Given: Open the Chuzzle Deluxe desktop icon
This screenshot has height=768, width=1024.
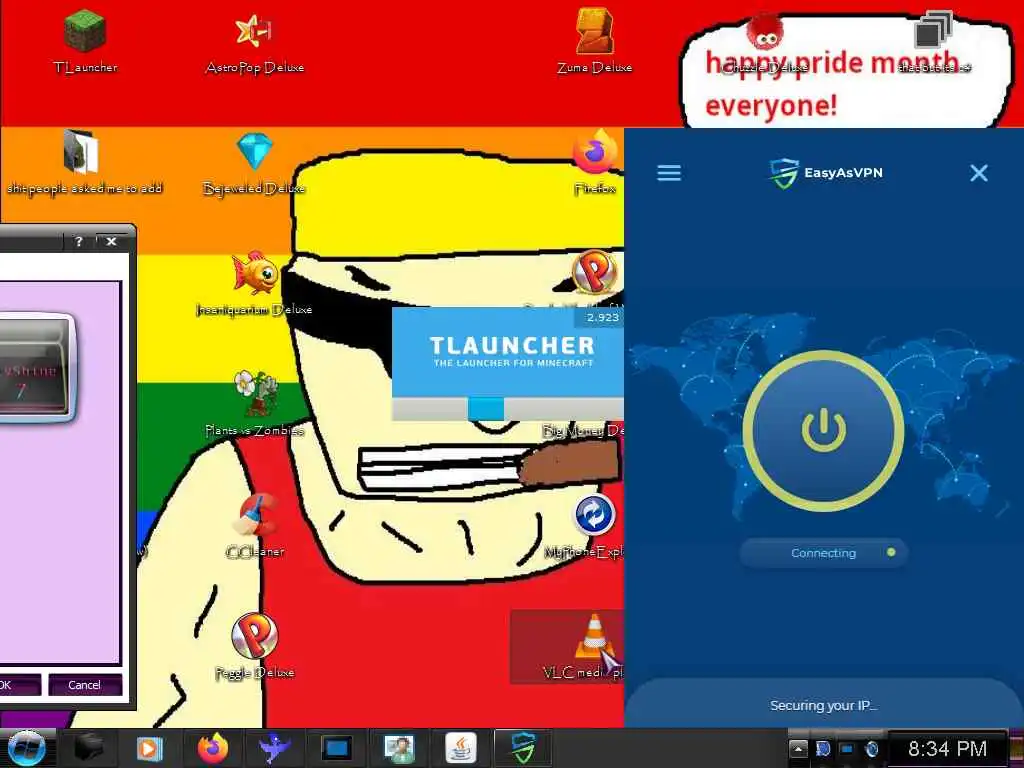Looking at the screenshot, I should pos(765,42).
